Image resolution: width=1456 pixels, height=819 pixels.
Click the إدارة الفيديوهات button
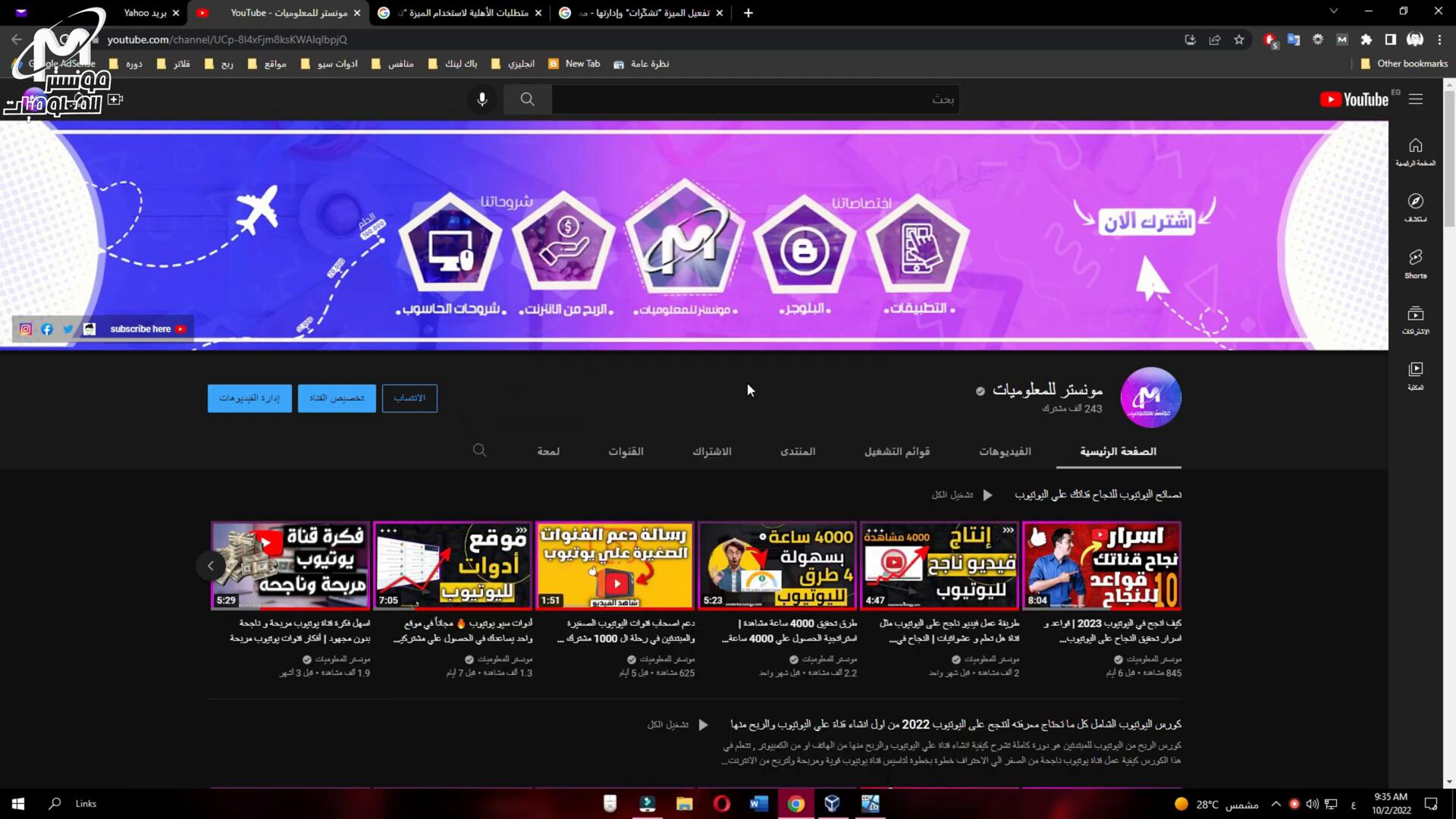tap(249, 398)
